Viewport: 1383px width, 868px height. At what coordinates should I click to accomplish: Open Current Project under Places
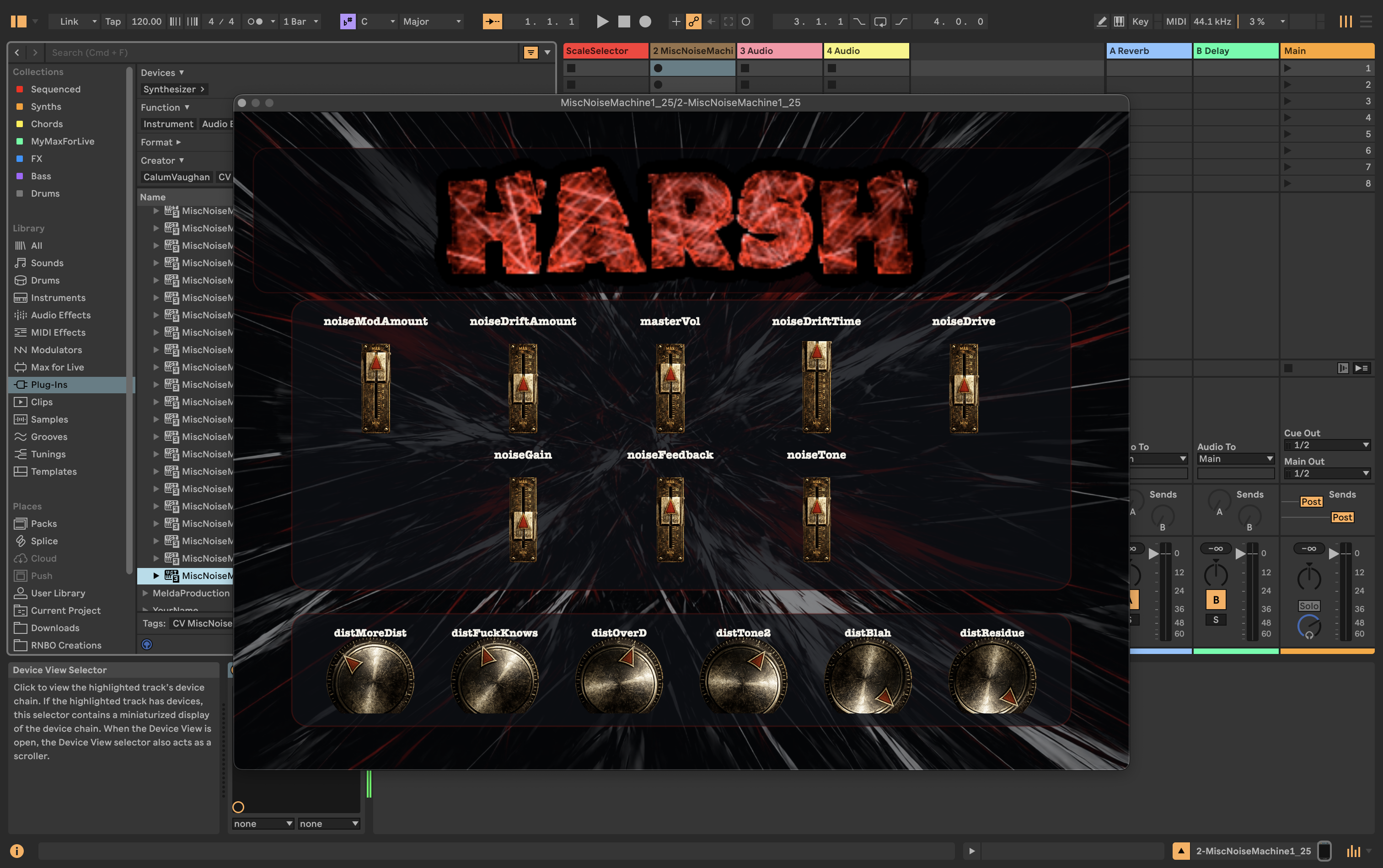(65, 610)
